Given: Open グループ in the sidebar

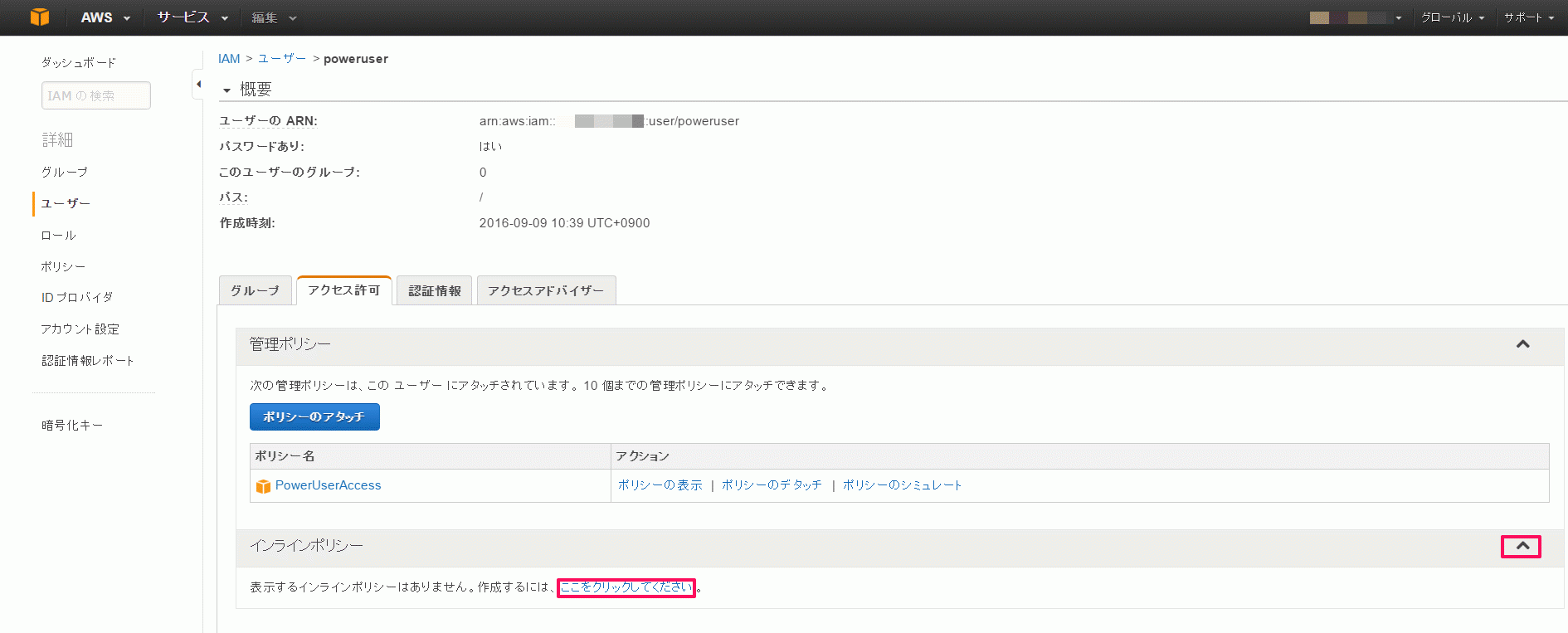Looking at the screenshot, I should [x=65, y=172].
